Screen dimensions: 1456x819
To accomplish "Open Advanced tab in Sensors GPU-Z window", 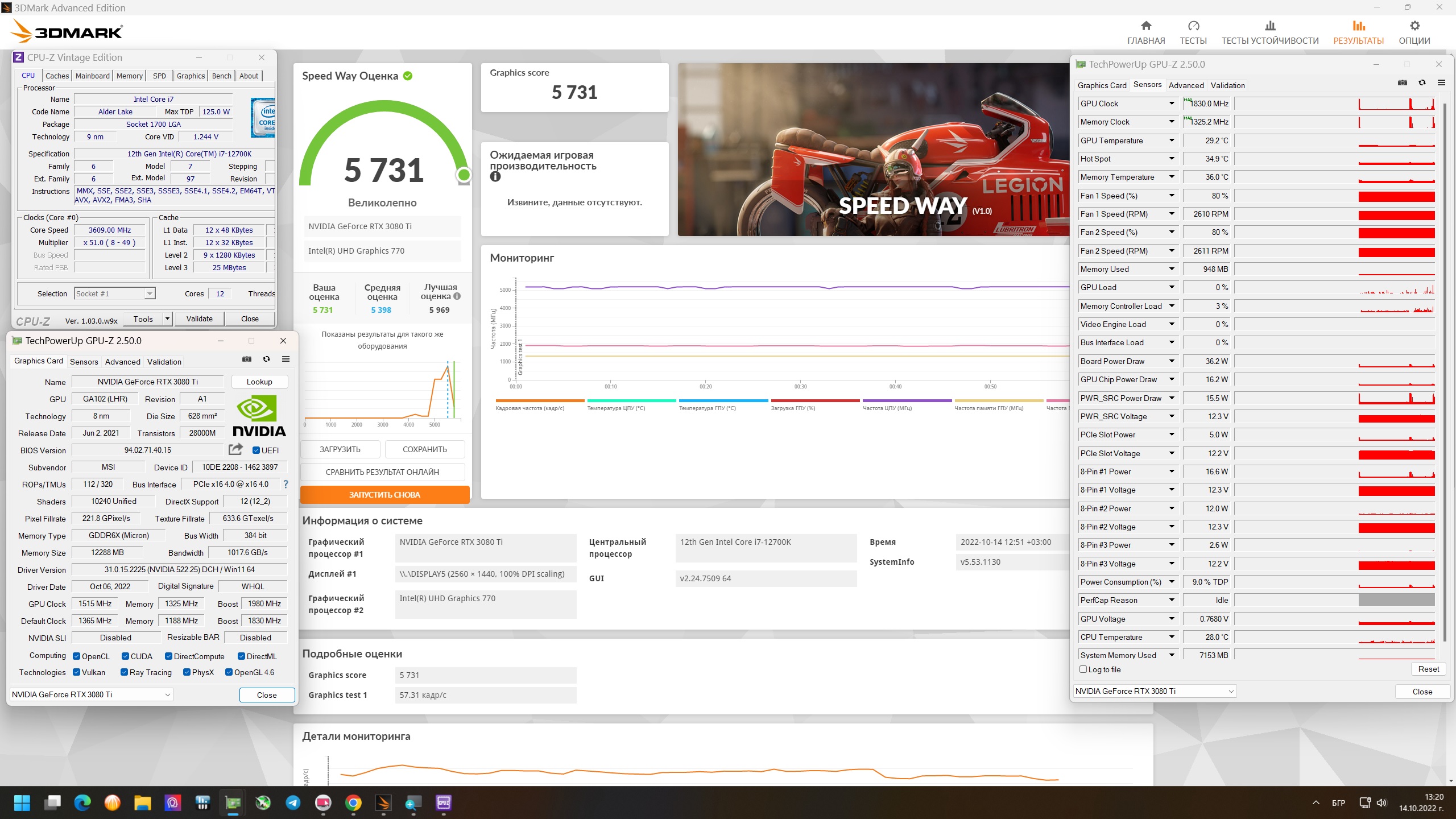I will pos(1186,85).
